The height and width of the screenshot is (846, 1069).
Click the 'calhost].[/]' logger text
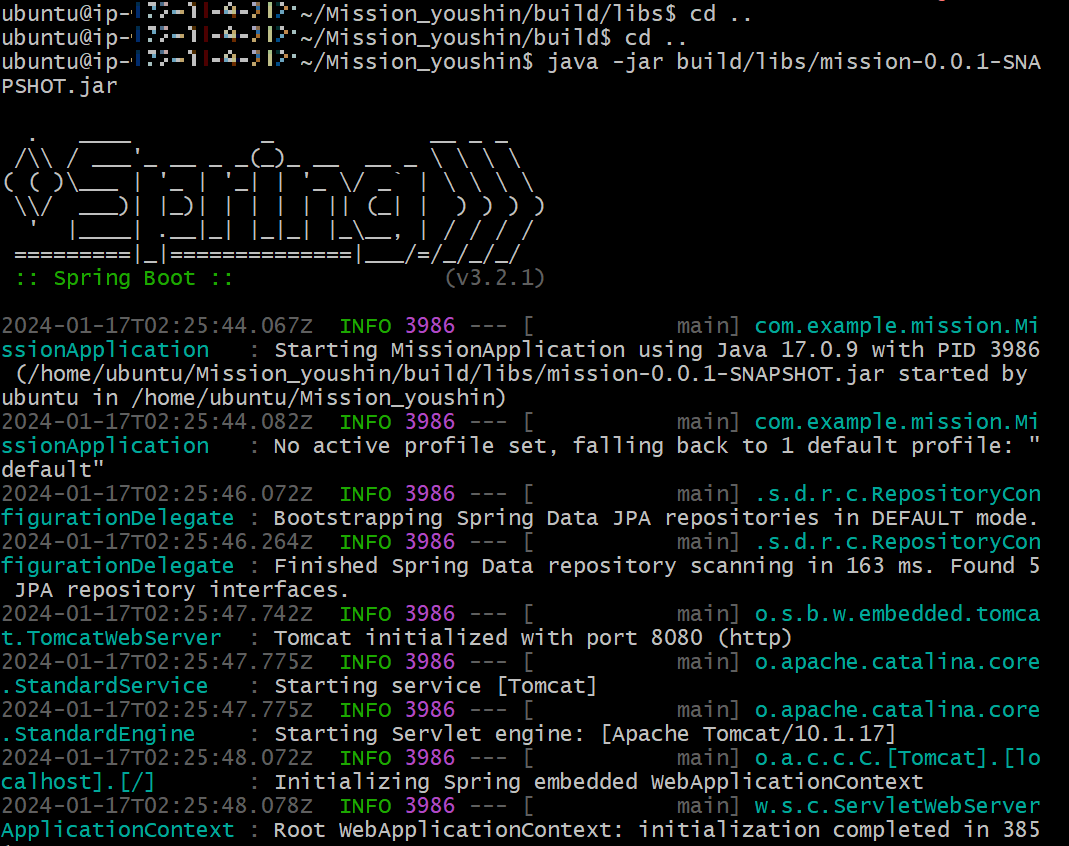[78, 782]
